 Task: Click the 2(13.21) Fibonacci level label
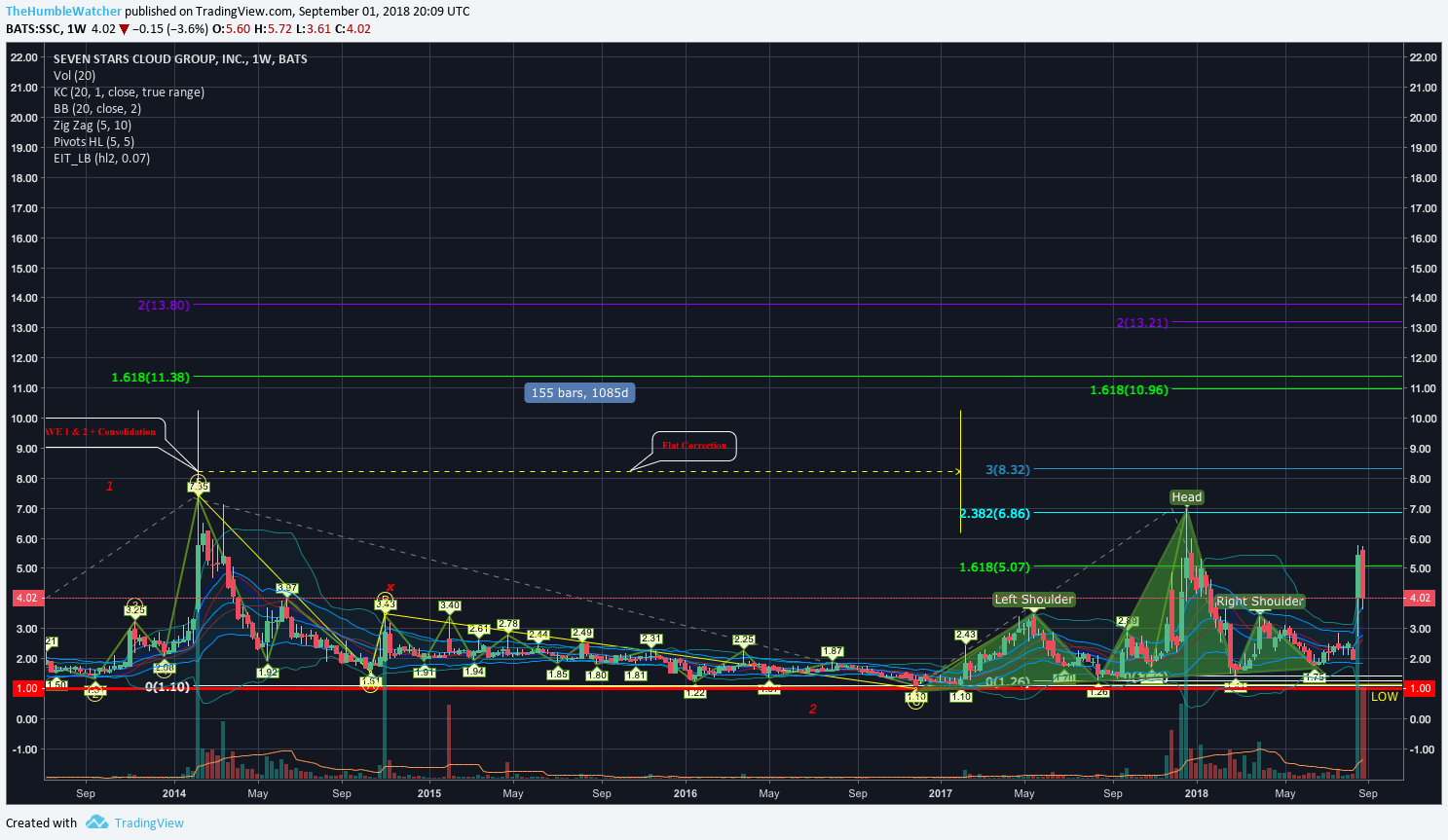(x=1142, y=322)
